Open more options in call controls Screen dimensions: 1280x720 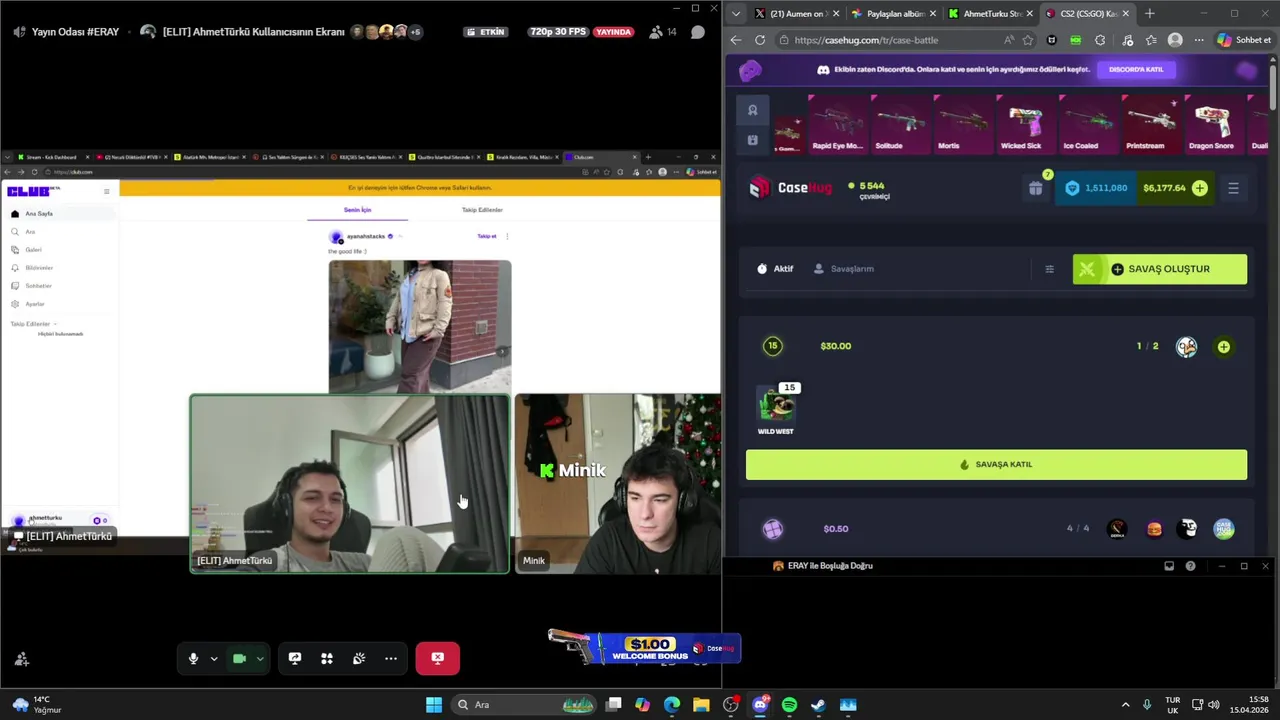coord(391,658)
